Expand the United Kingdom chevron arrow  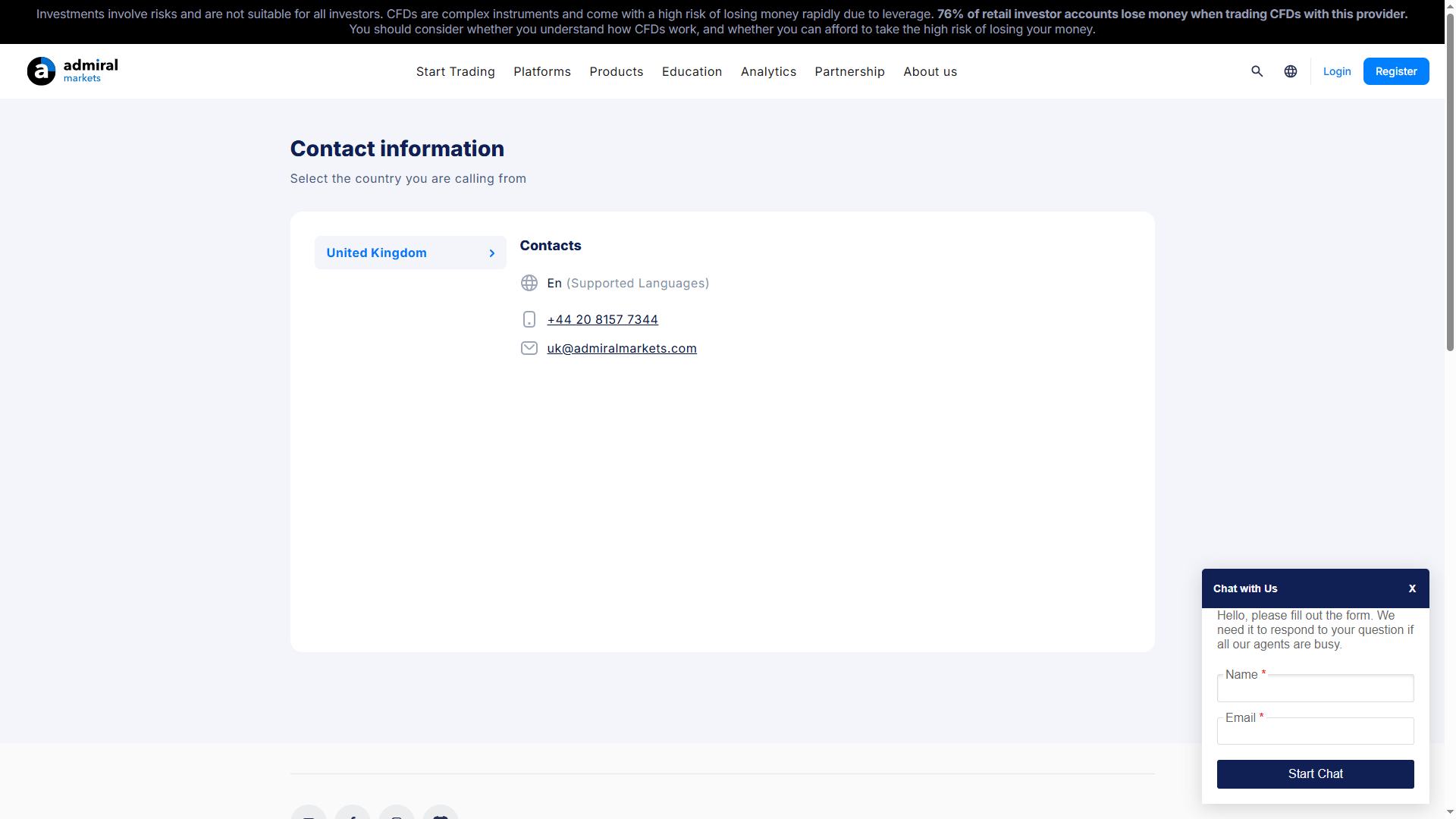[491, 253]
